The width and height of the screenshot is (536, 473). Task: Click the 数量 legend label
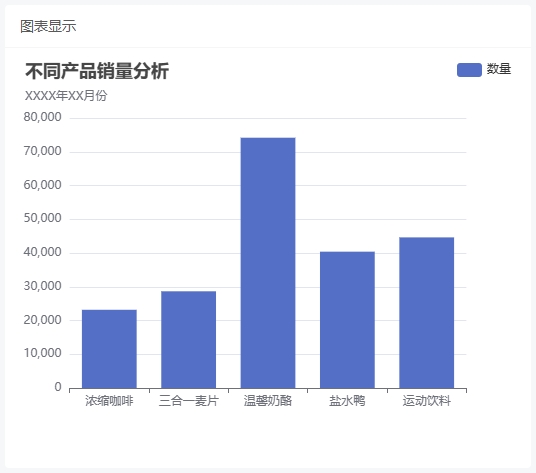pyautogui.click(x=499, y=69)
